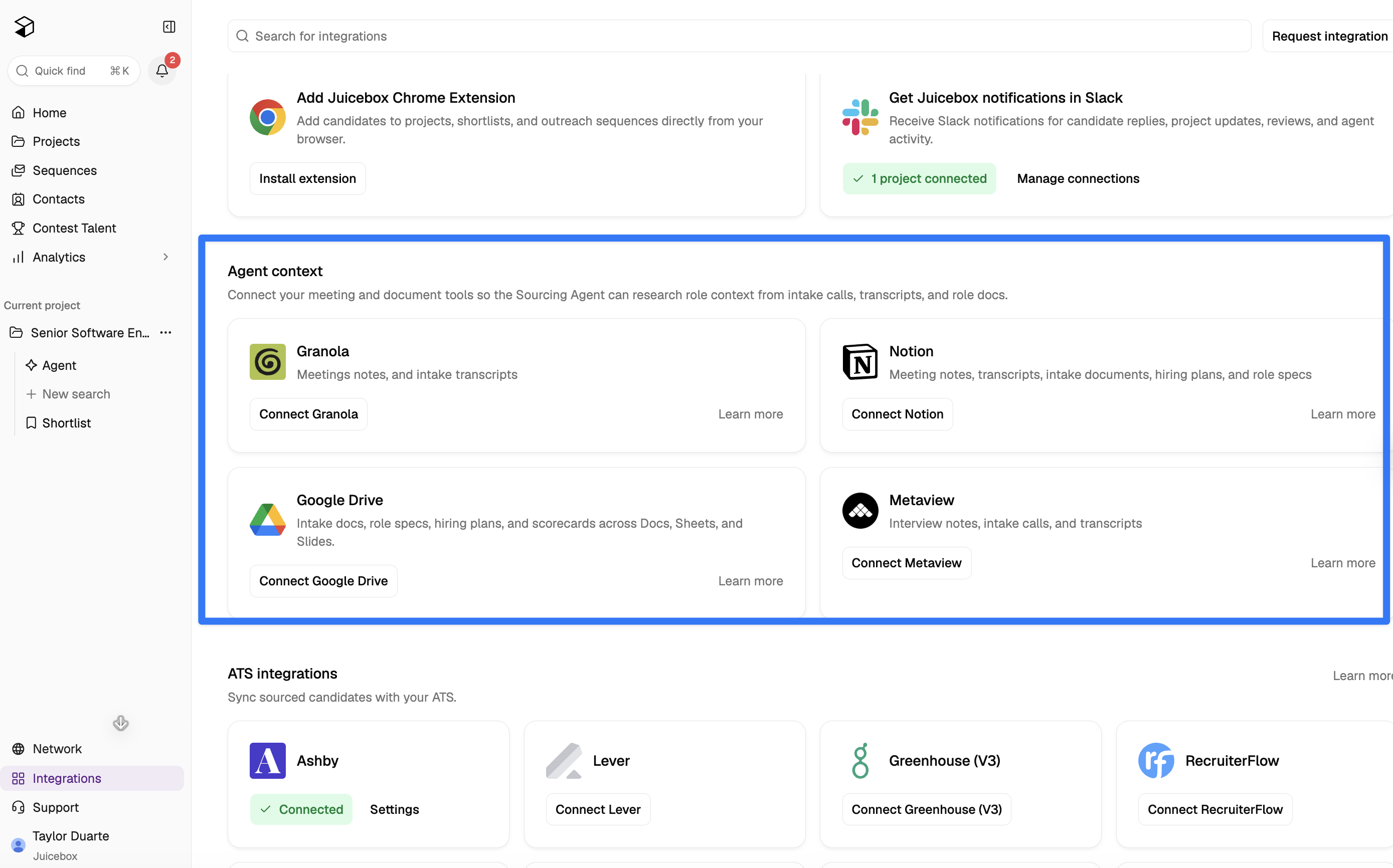This screenshot has height=868, width=1393.
Task: Click the RecruiterFlow logo icon
Action: 1156,761
